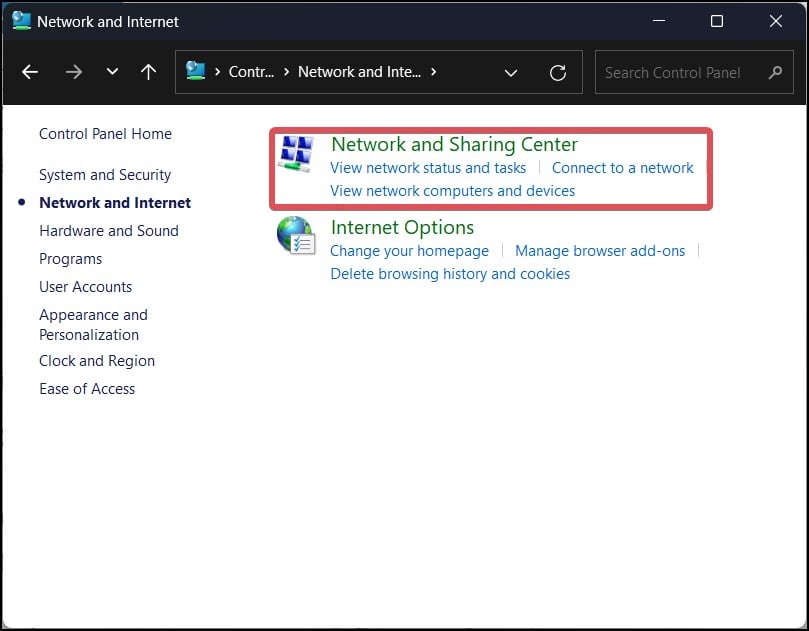
Task: Click the Network and Sharing Center icon
Action: (295, 153)
